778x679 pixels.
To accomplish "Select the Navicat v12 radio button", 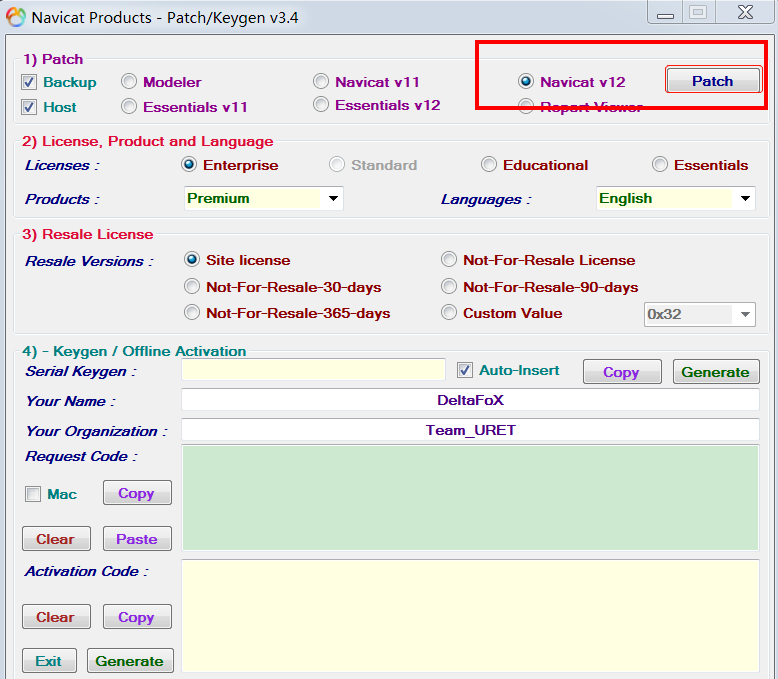I will [x=526, y=81].
